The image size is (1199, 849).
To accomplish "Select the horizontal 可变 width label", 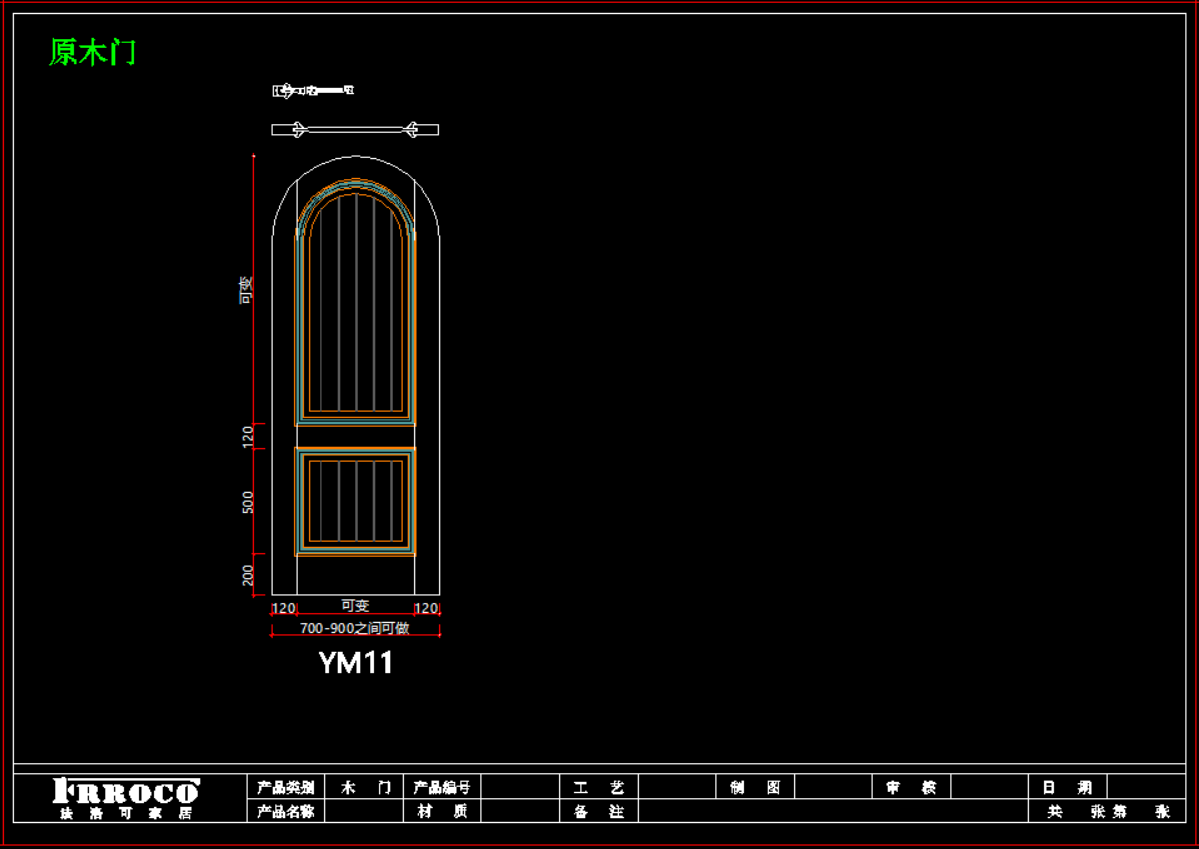I will point(355,606).
